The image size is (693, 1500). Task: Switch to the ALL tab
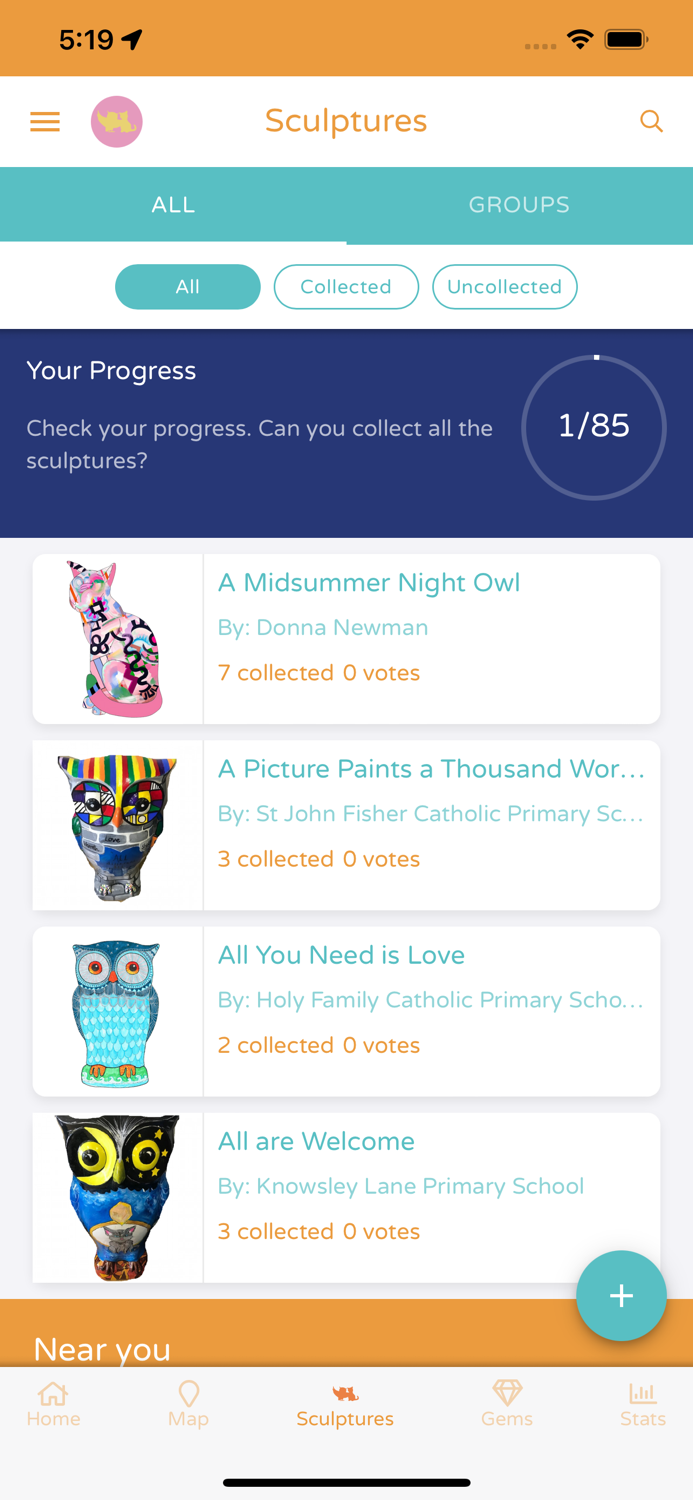pyautogui.click(x=173, y=205)
